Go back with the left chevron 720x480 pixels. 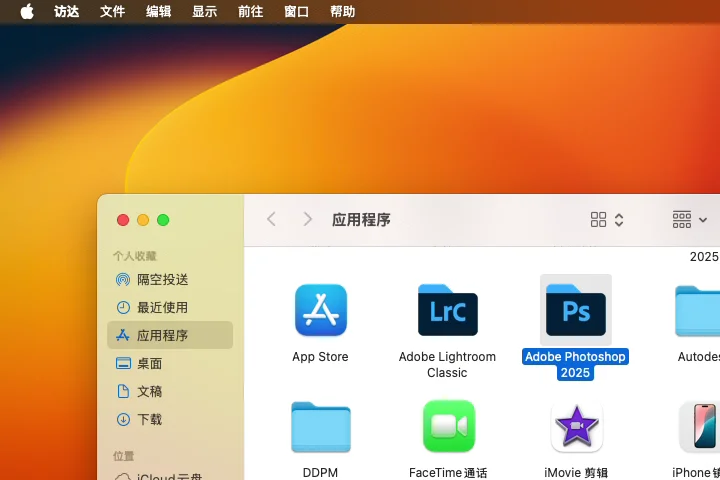271,219
